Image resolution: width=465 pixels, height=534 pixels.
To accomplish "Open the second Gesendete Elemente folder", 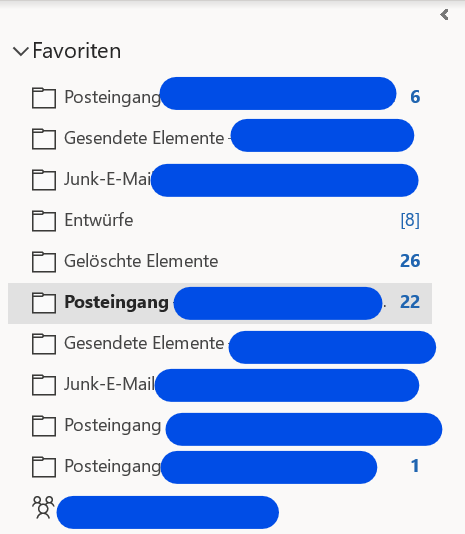I will pyautogui.click(x=220, y=344).
